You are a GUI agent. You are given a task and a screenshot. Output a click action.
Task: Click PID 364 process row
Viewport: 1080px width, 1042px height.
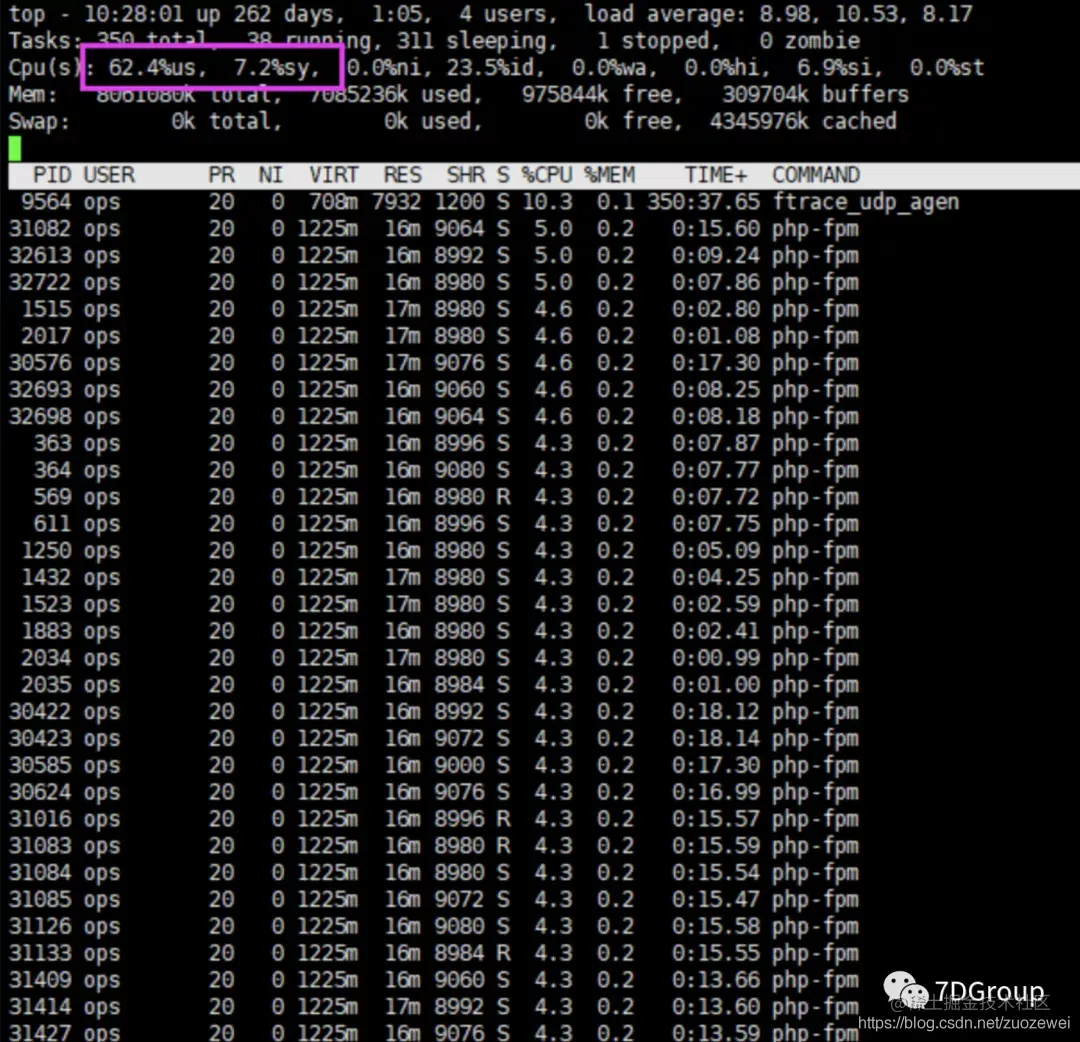(x=434, y=470)
